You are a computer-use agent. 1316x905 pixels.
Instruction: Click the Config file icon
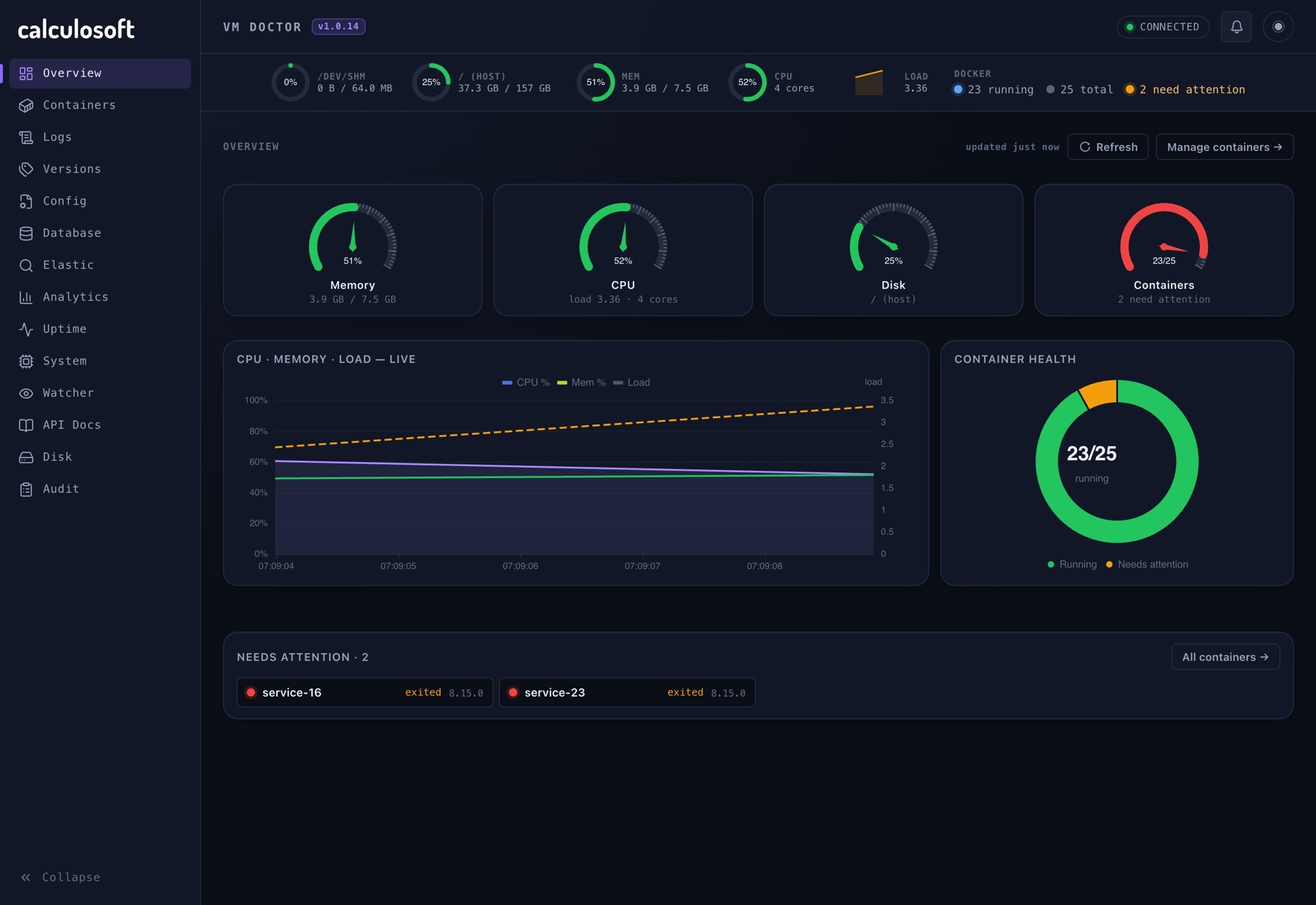26,202
